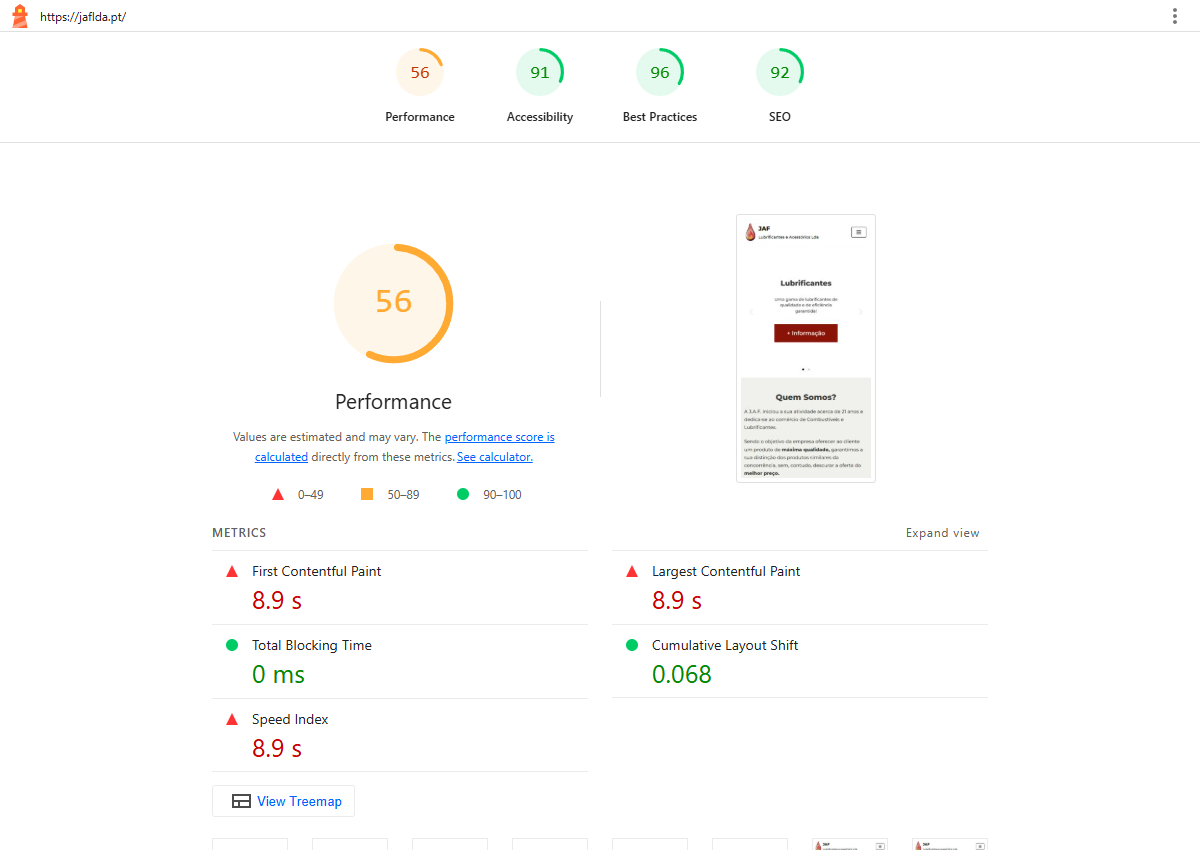Click the METRICS section heading

point(239,533)
